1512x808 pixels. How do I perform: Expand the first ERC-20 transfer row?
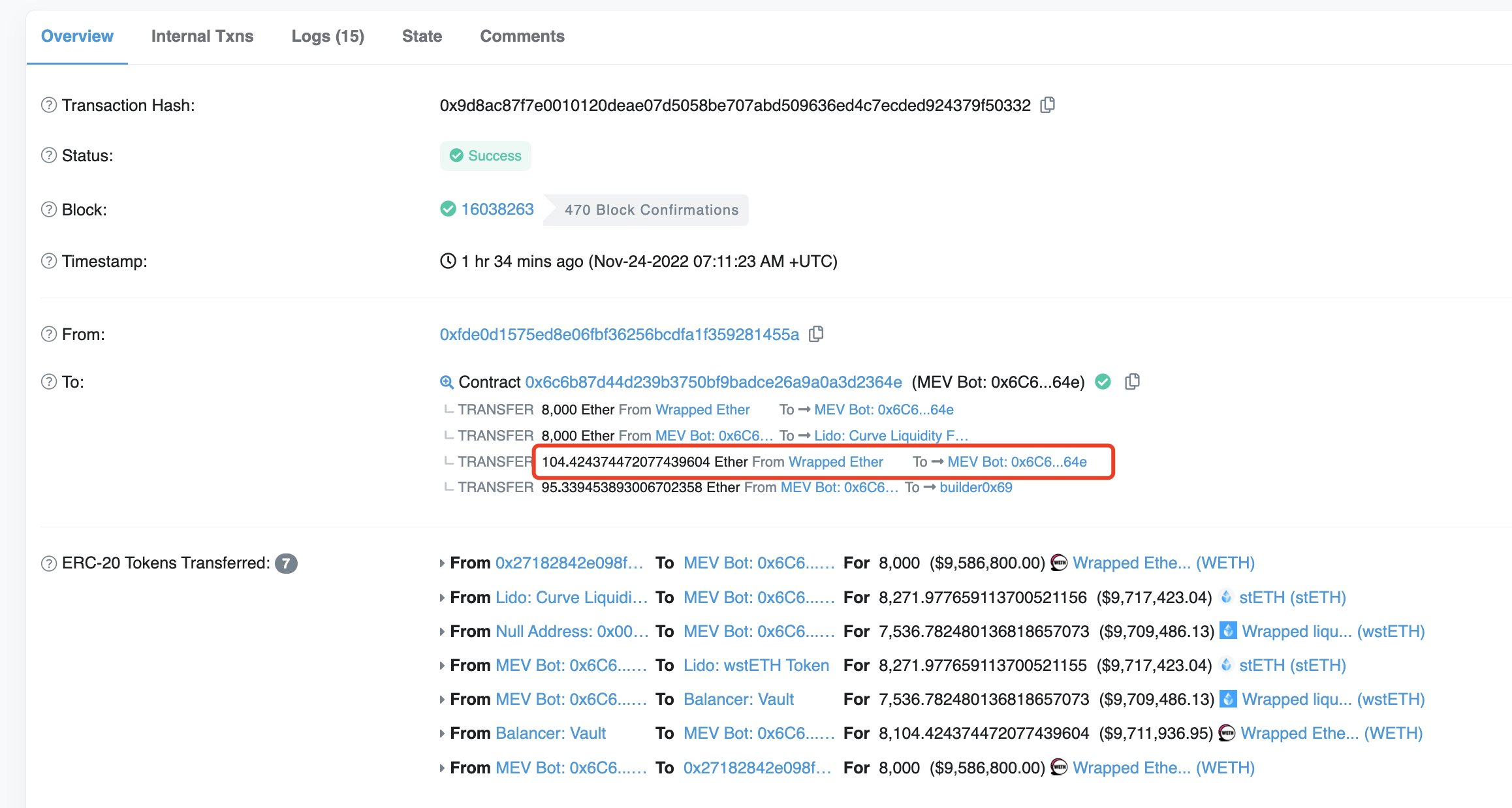pyautogui.click(x=441, y=562)
